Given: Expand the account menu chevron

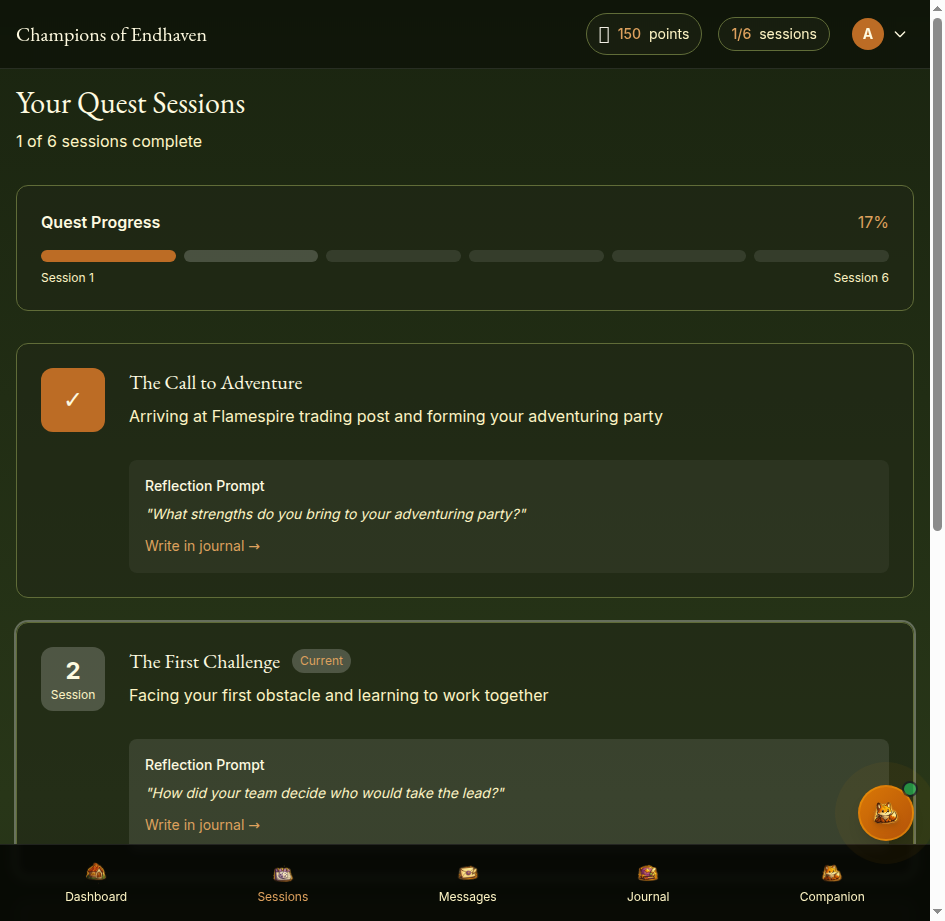Looking at the screenshot, I should tap(900, 34).
